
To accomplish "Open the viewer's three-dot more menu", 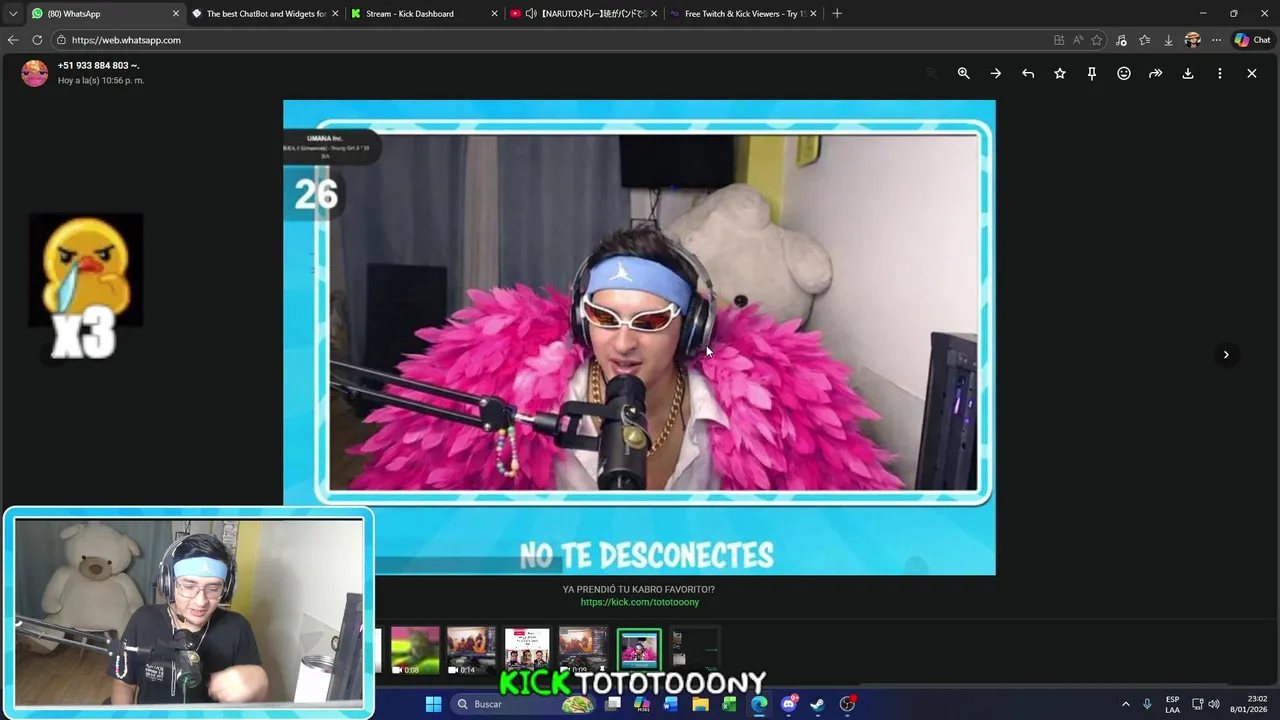I will pos(1219,73).
